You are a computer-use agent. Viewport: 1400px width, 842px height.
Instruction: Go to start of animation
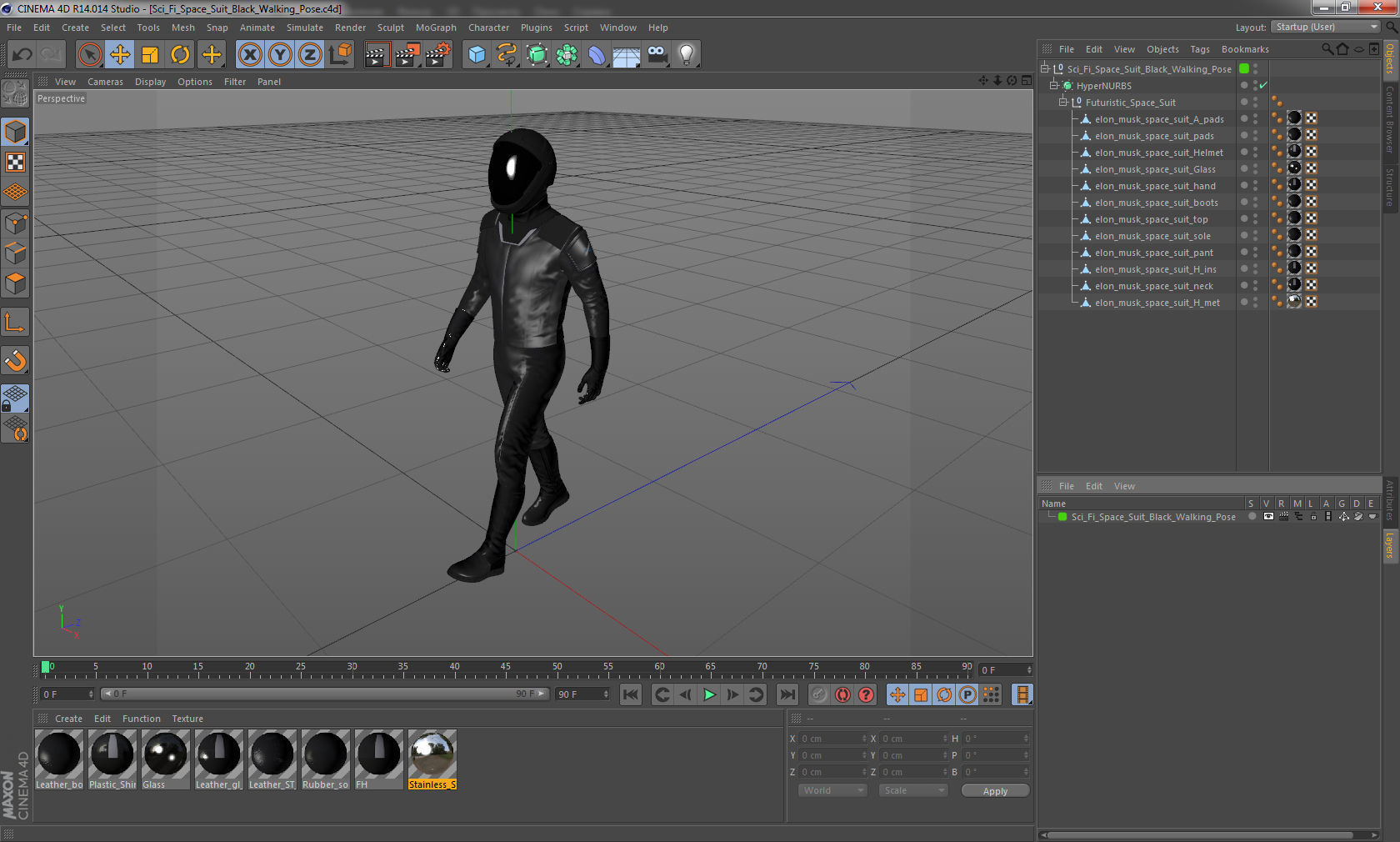point(631,694)
